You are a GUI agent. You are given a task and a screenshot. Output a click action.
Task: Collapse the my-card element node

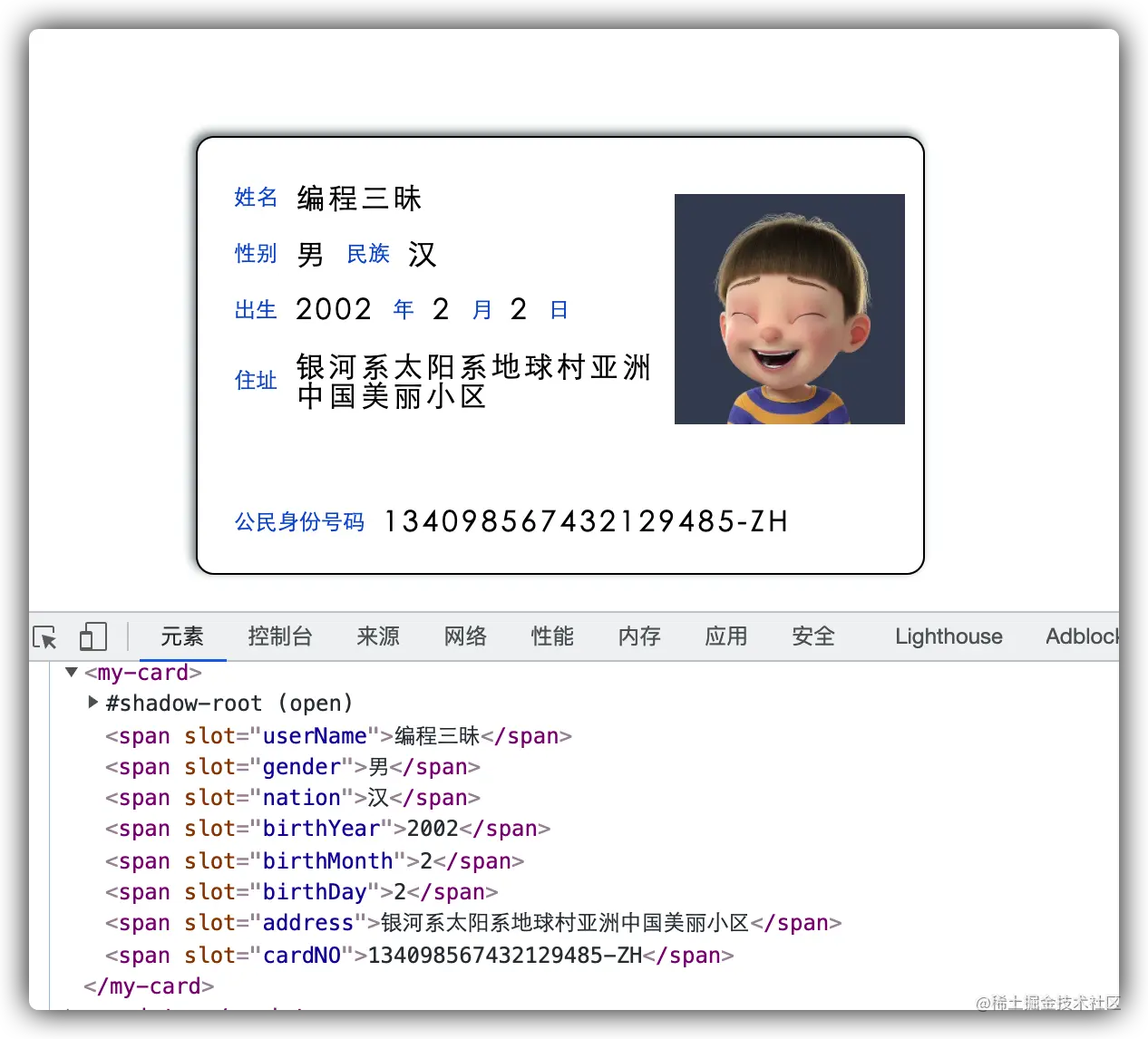(x=72, y=673)
